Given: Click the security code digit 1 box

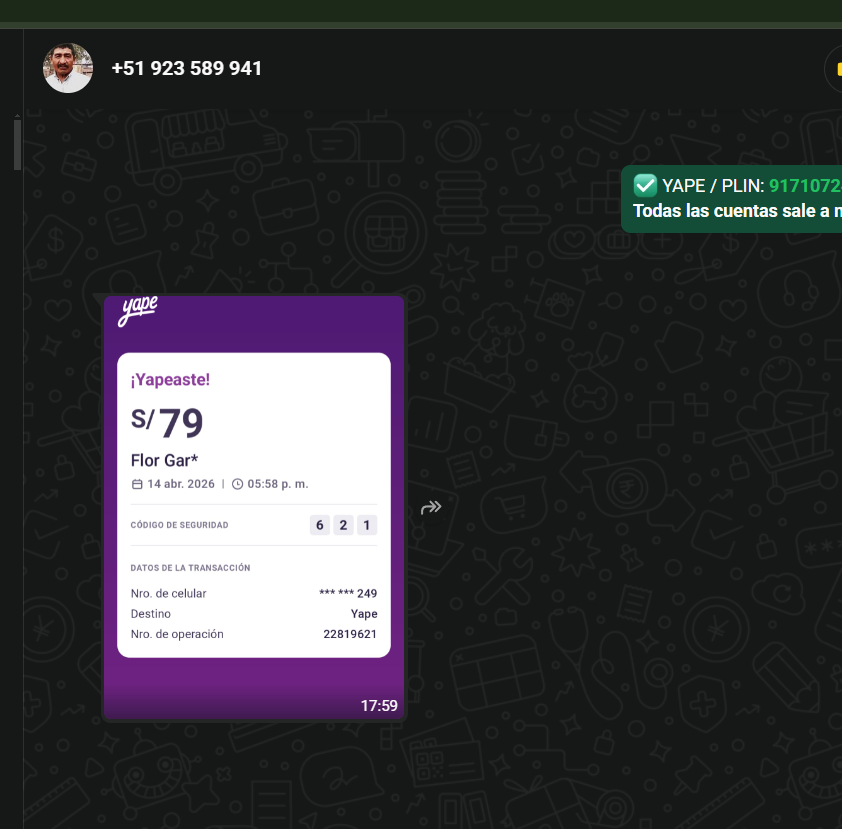Looking at the screenshot, I should [367, 525].
